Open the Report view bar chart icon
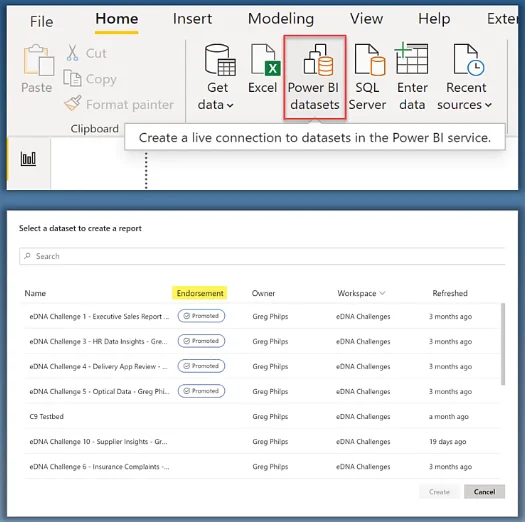This screenshot has width=525, height=522. click(x=28, y=158)
